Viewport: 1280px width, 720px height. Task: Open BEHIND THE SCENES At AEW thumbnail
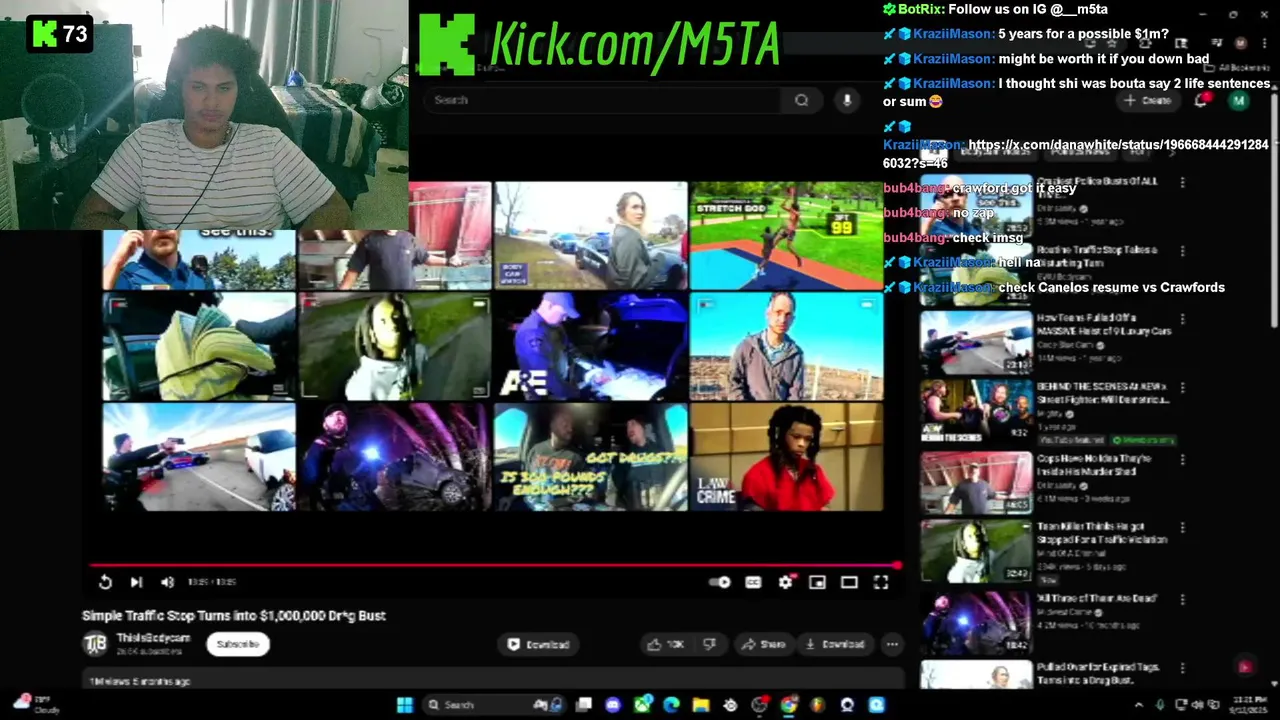(x=976, y=411)
